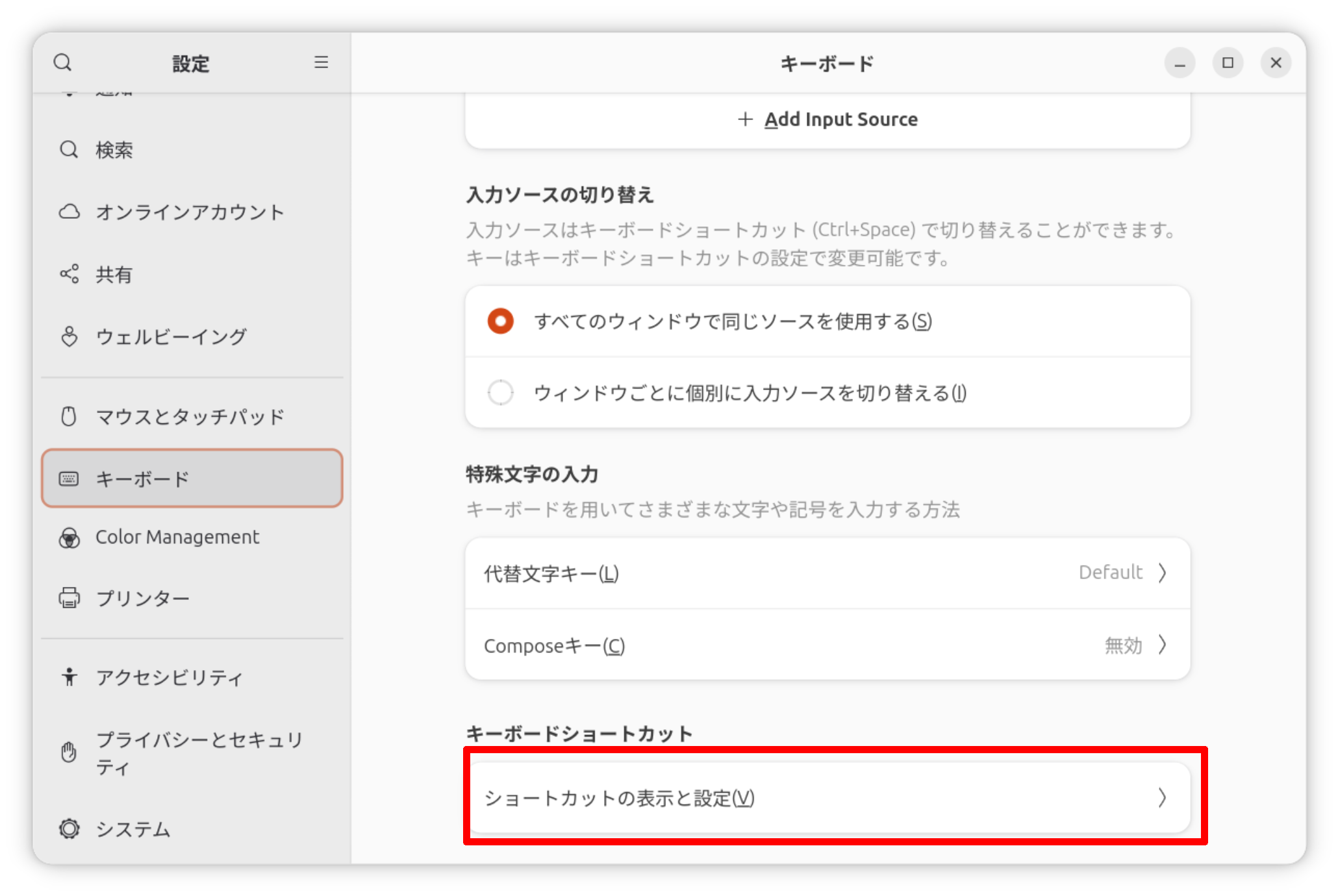Screen dimensions: 1338x896
Task: Open プライバシーとセキュリティ panel
Action: [192, 753]
